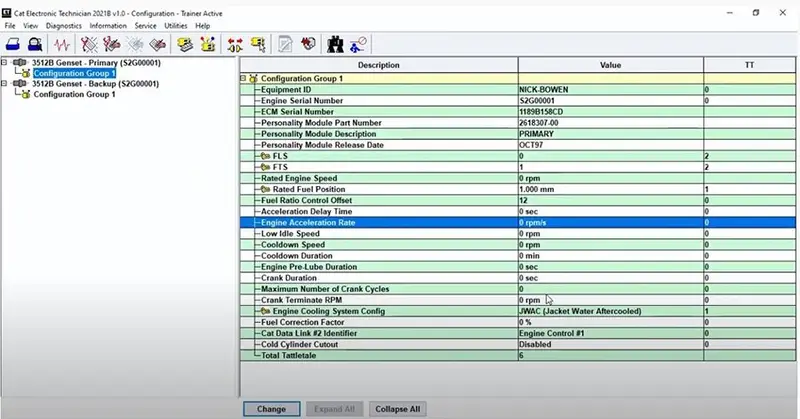This screenshot has width=800, height=419.
Task: Select the Cooldown Duration row
Action: tap(518, 256)
